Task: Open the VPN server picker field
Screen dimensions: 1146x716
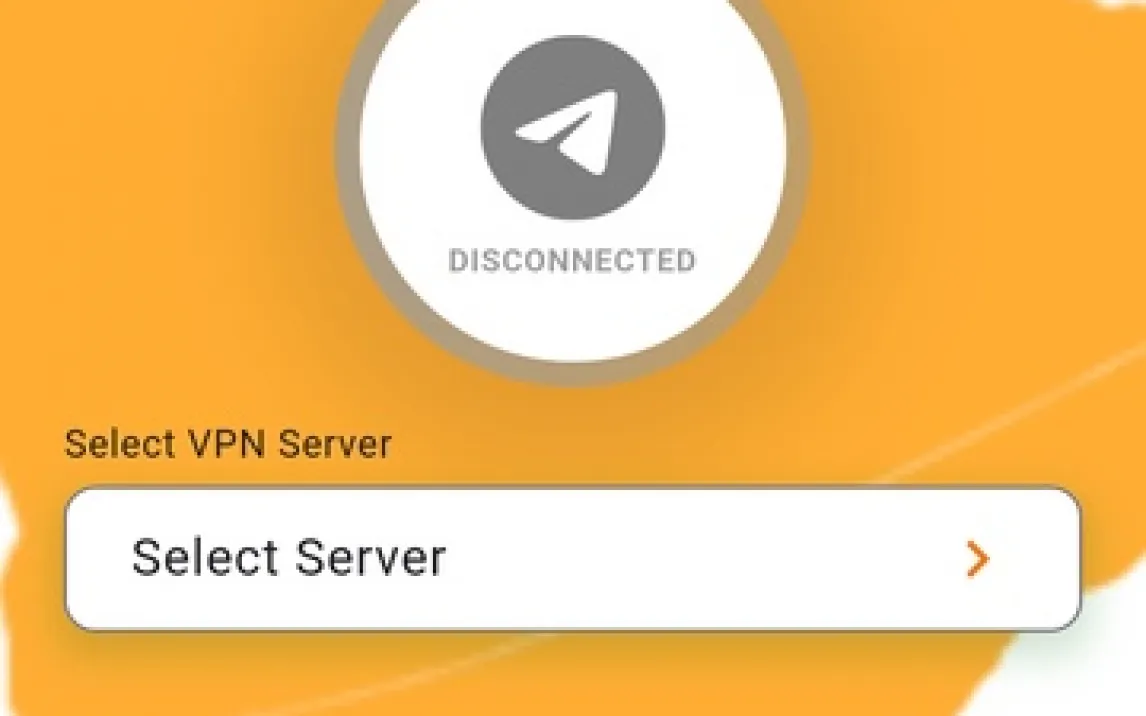Action: tap(573, 559)
